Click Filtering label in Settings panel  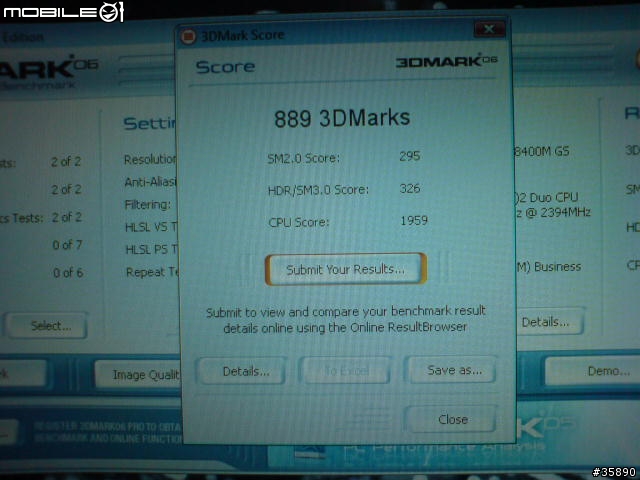click(x=148, y=204)
